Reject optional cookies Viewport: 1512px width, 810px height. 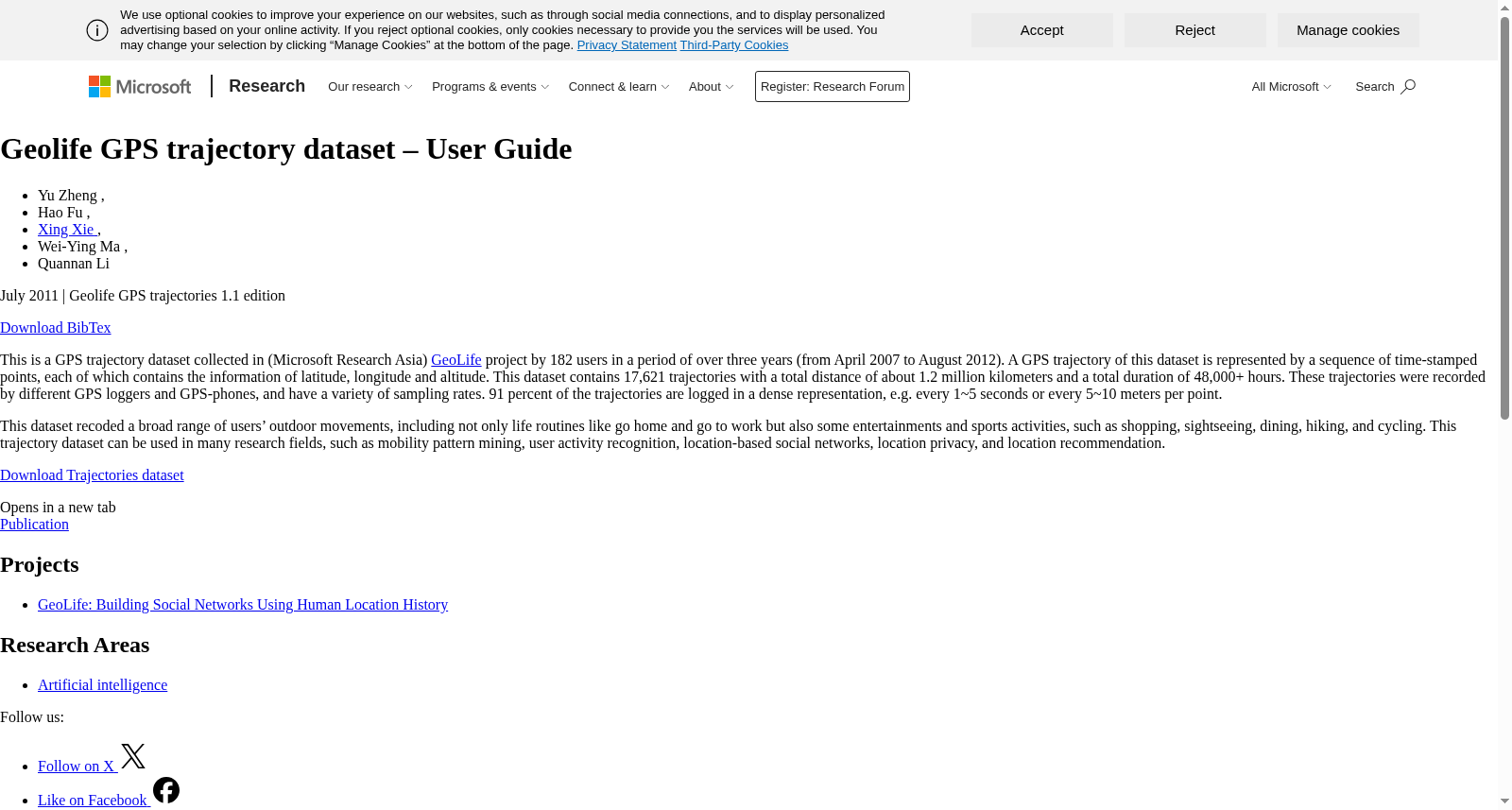tap(1195, 30)
